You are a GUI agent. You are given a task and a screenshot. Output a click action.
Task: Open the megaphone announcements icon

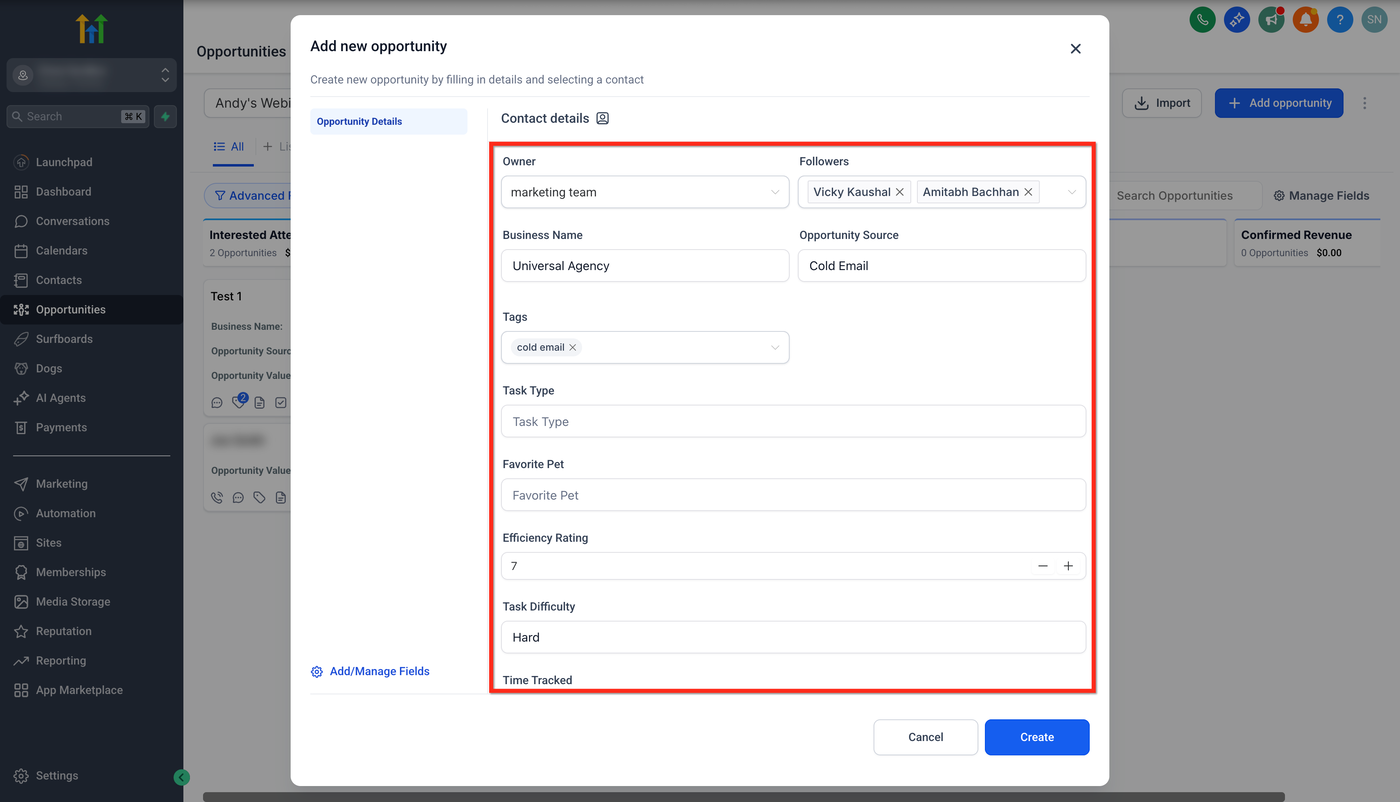tap(1271, 19)
